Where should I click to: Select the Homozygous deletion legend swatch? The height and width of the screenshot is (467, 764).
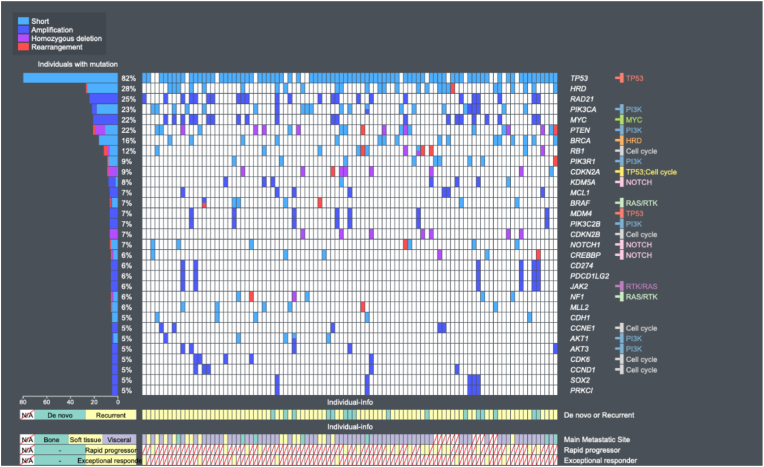23,38
